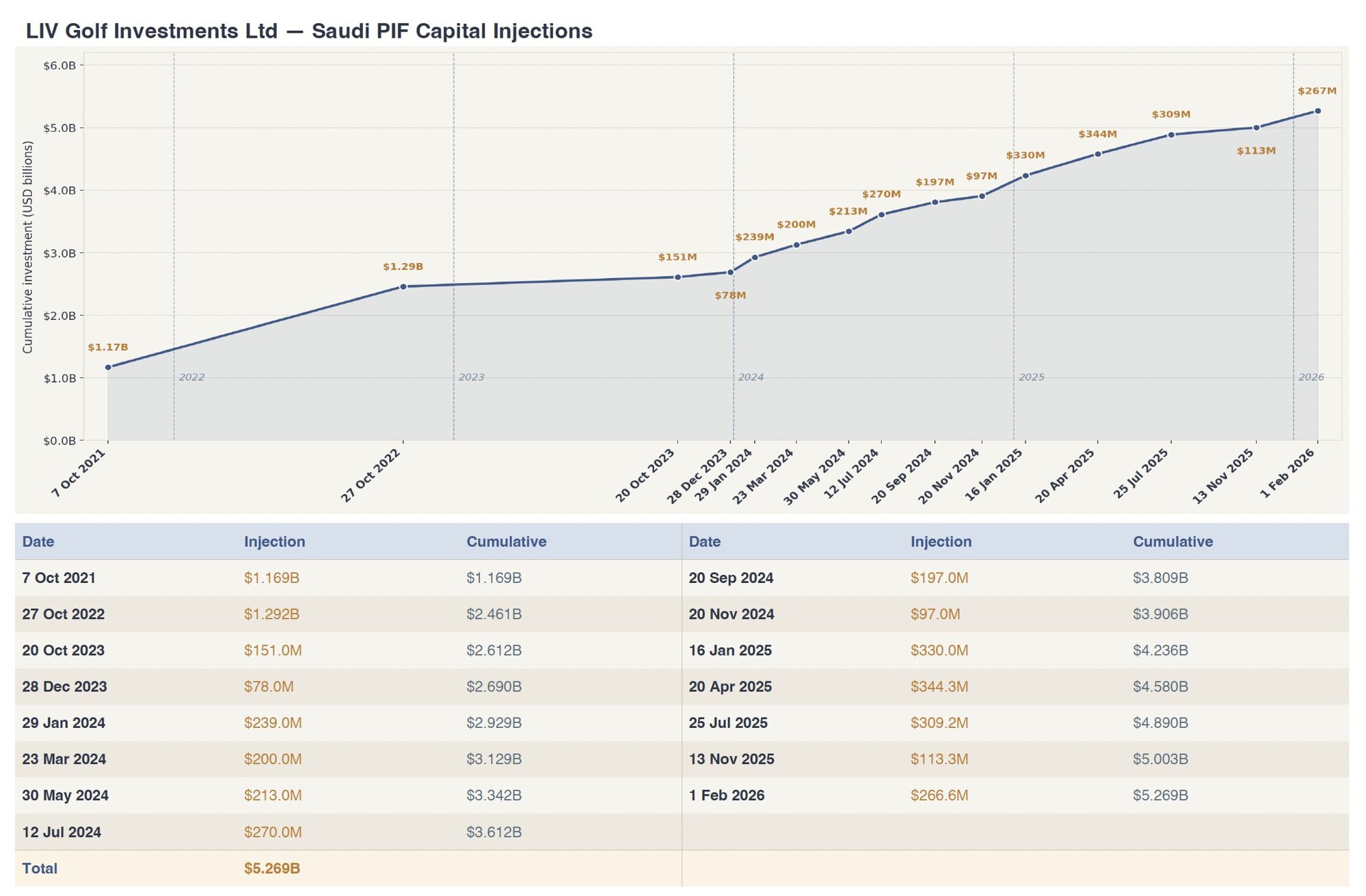Click the $309M chart annotation
1366x896 pixels.
(x=1171, y=114)
